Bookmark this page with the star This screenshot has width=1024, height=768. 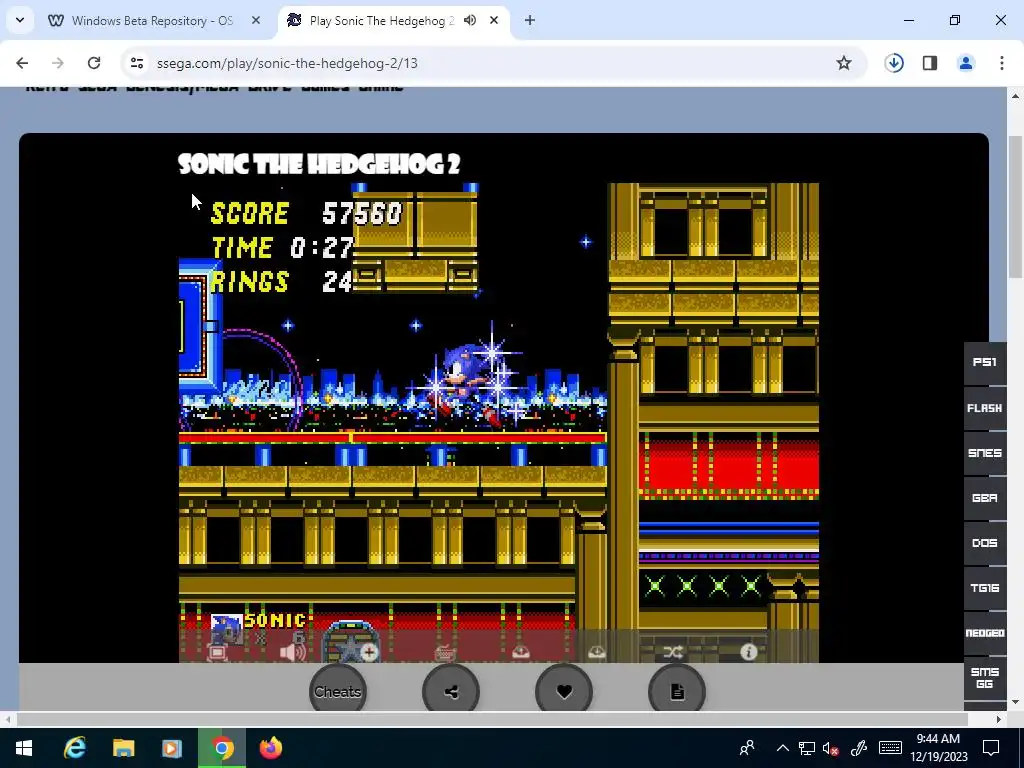[x=844, y=63]
